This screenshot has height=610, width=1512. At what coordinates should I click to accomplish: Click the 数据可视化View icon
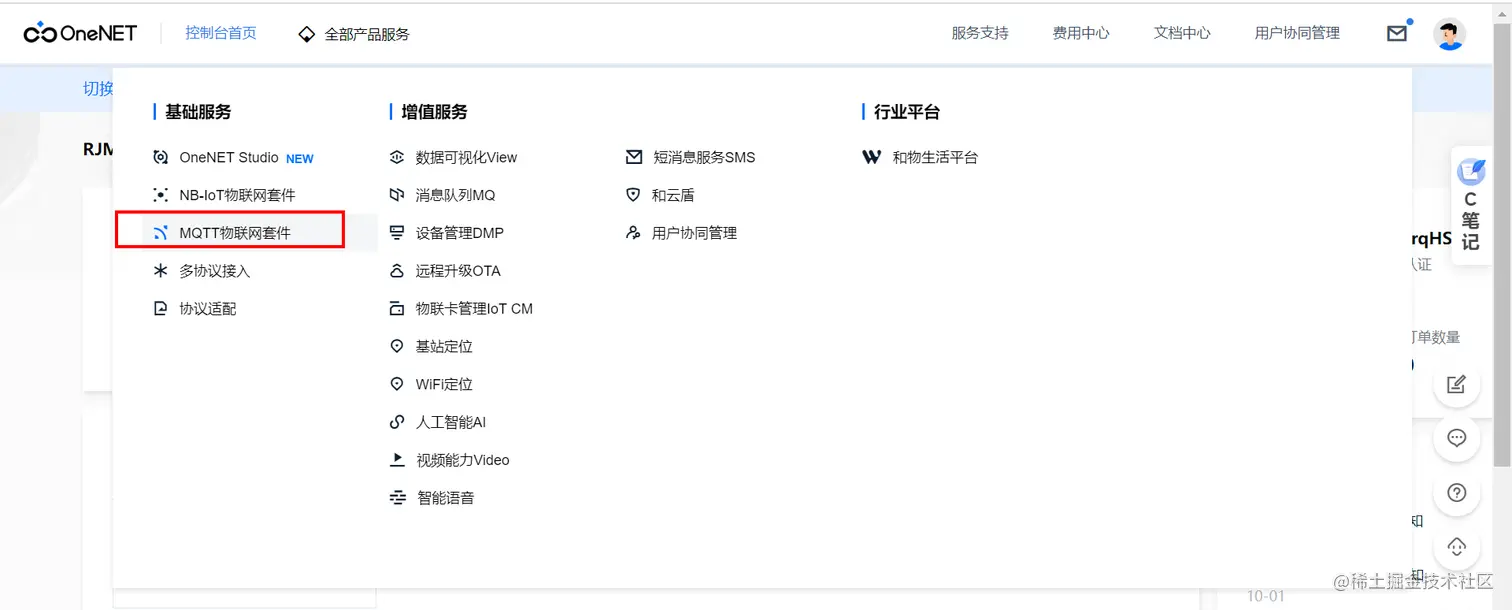pyautogui.click(x=397, y=157)
